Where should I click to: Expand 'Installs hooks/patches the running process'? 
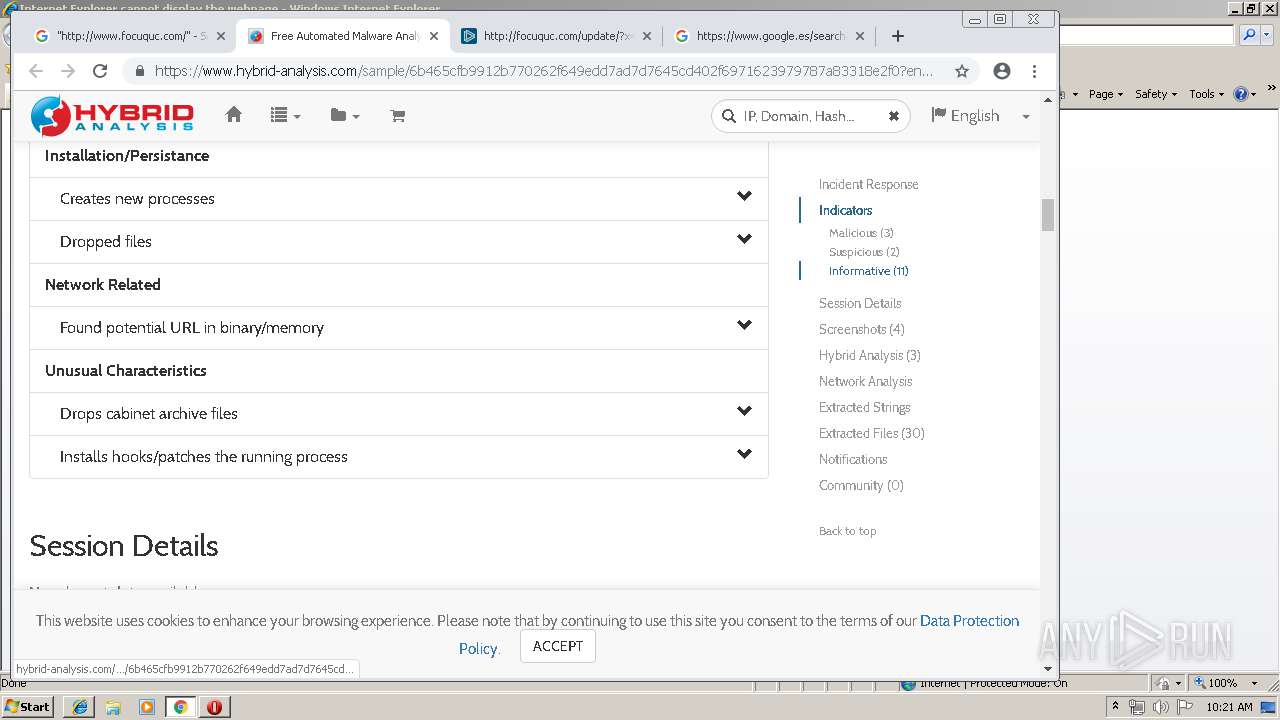(x=399, y=457)
